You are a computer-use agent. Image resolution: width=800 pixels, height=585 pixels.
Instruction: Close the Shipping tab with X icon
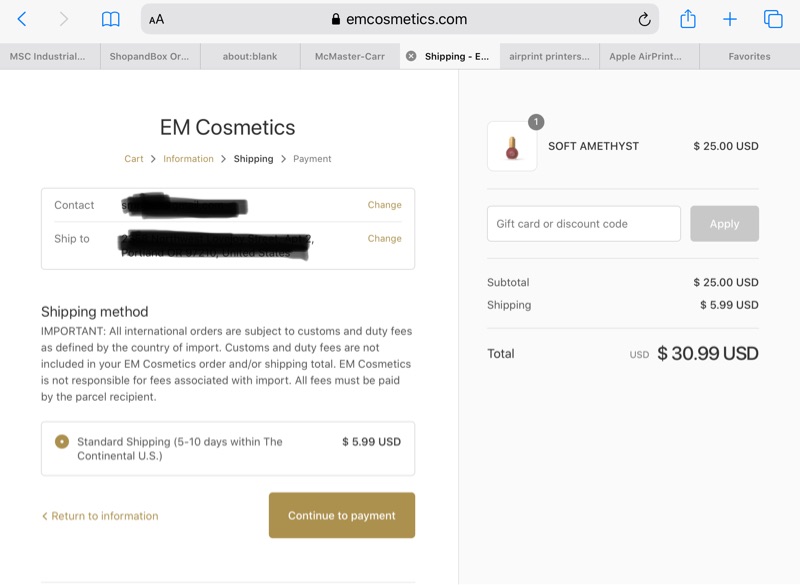click(x=411, y=57)
